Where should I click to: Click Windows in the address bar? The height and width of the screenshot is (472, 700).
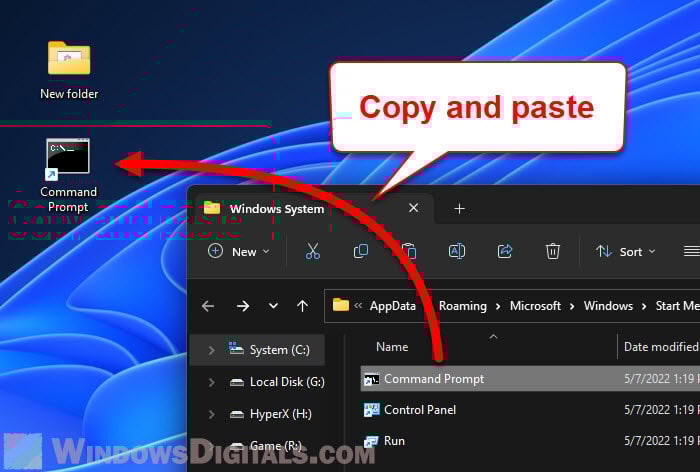(x=608, y=306)
